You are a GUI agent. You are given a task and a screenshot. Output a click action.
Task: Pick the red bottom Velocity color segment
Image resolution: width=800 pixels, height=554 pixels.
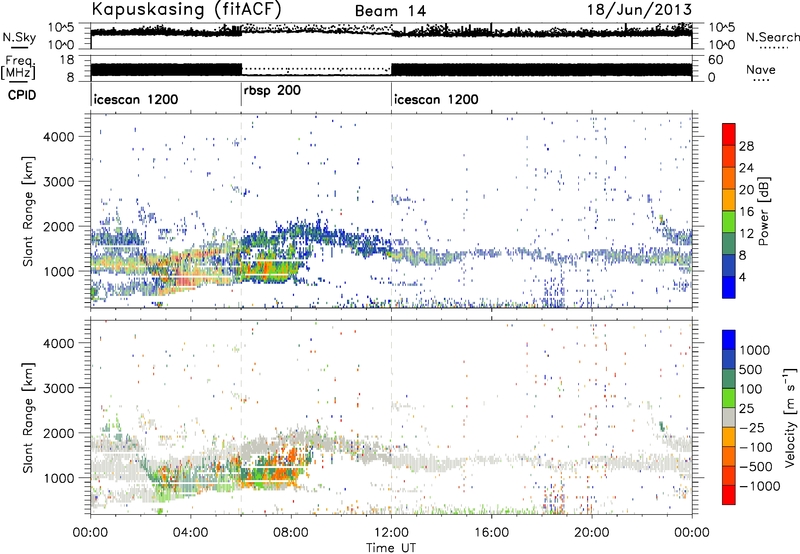pos(729,495)
